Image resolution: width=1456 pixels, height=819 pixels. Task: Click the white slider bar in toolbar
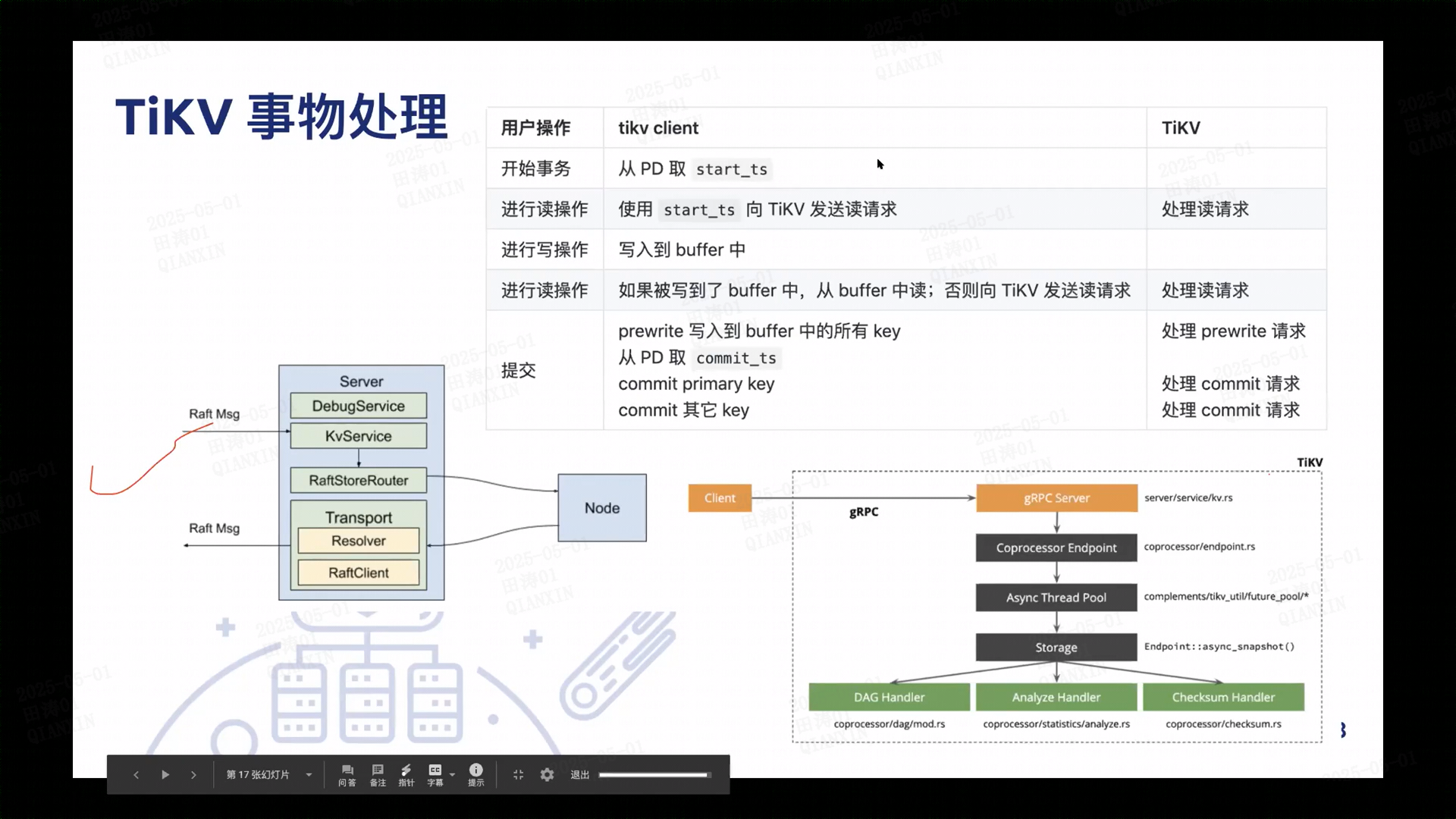[x=654, y=775]
